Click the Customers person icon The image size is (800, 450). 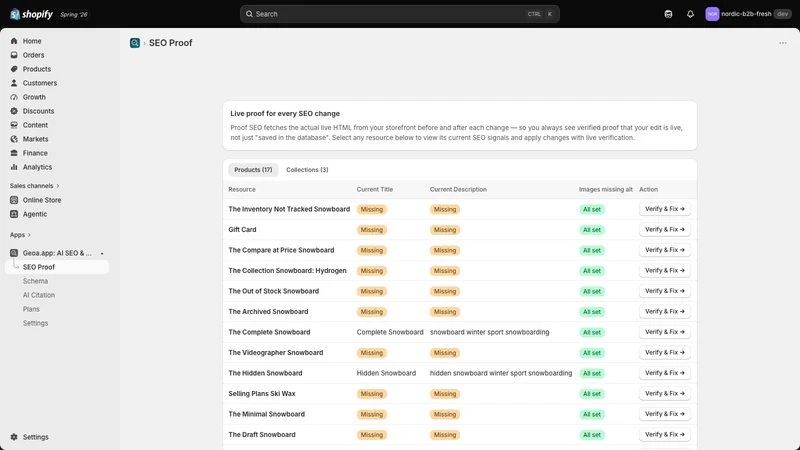14,83
